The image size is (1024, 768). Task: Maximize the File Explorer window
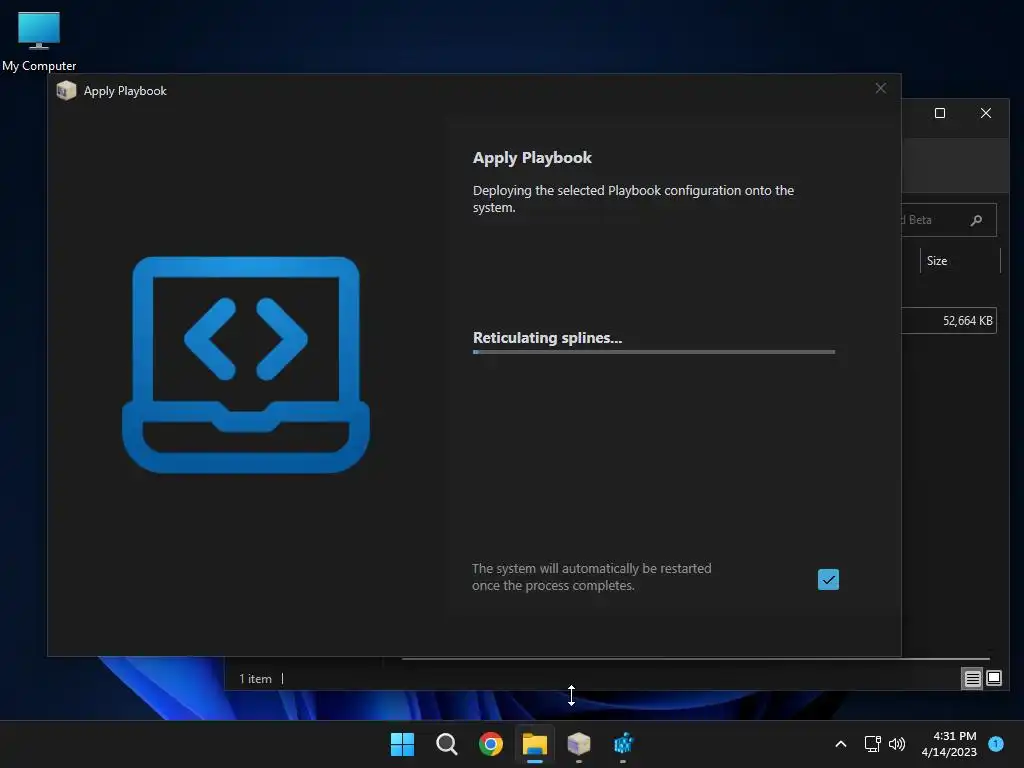[940, 113]
